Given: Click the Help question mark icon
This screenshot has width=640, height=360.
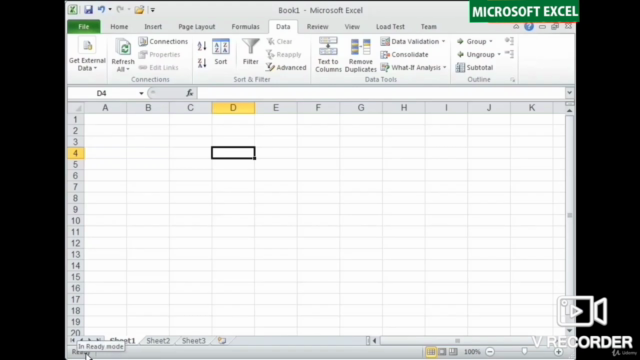Looking at the screenshot, I should pos(529,27).
